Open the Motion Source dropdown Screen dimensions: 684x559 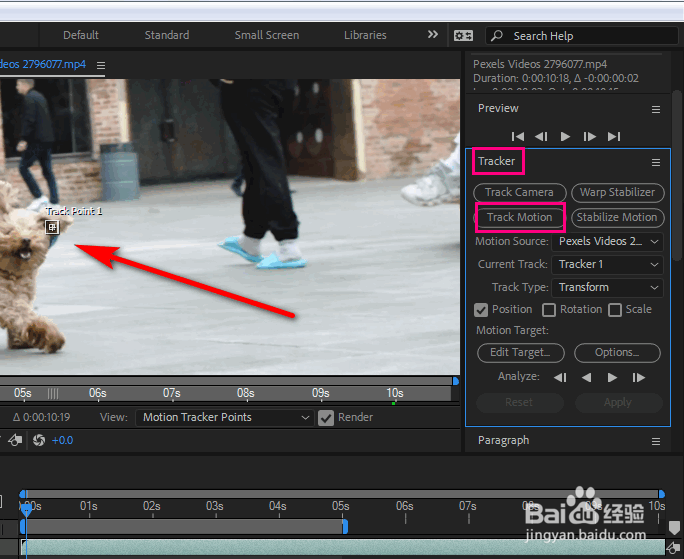point(607,242)
